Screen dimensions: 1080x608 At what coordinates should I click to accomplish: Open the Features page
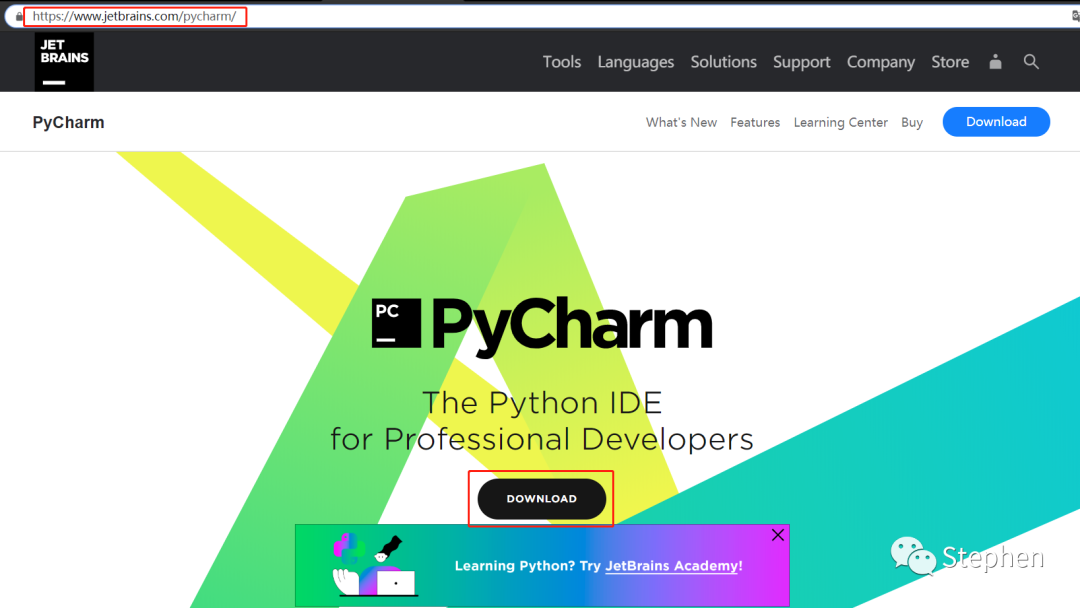[x=755, y=123]
